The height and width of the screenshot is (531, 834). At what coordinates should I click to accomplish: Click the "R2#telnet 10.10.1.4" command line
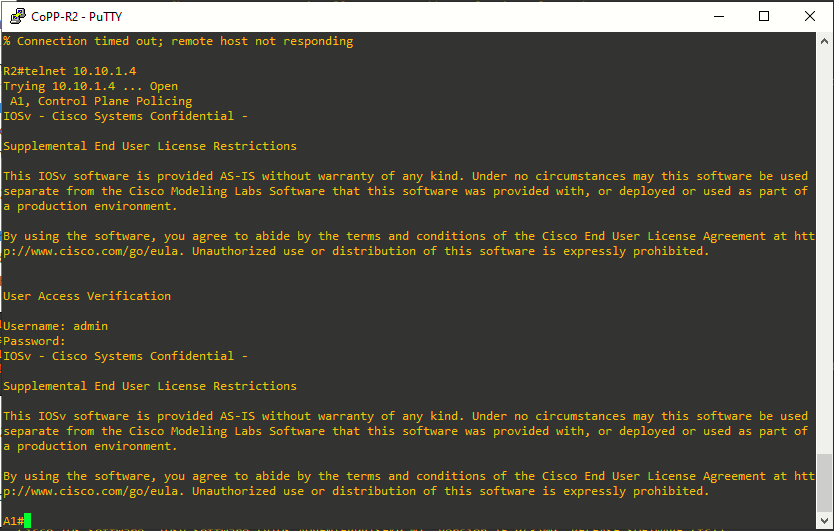click(70, 71)
